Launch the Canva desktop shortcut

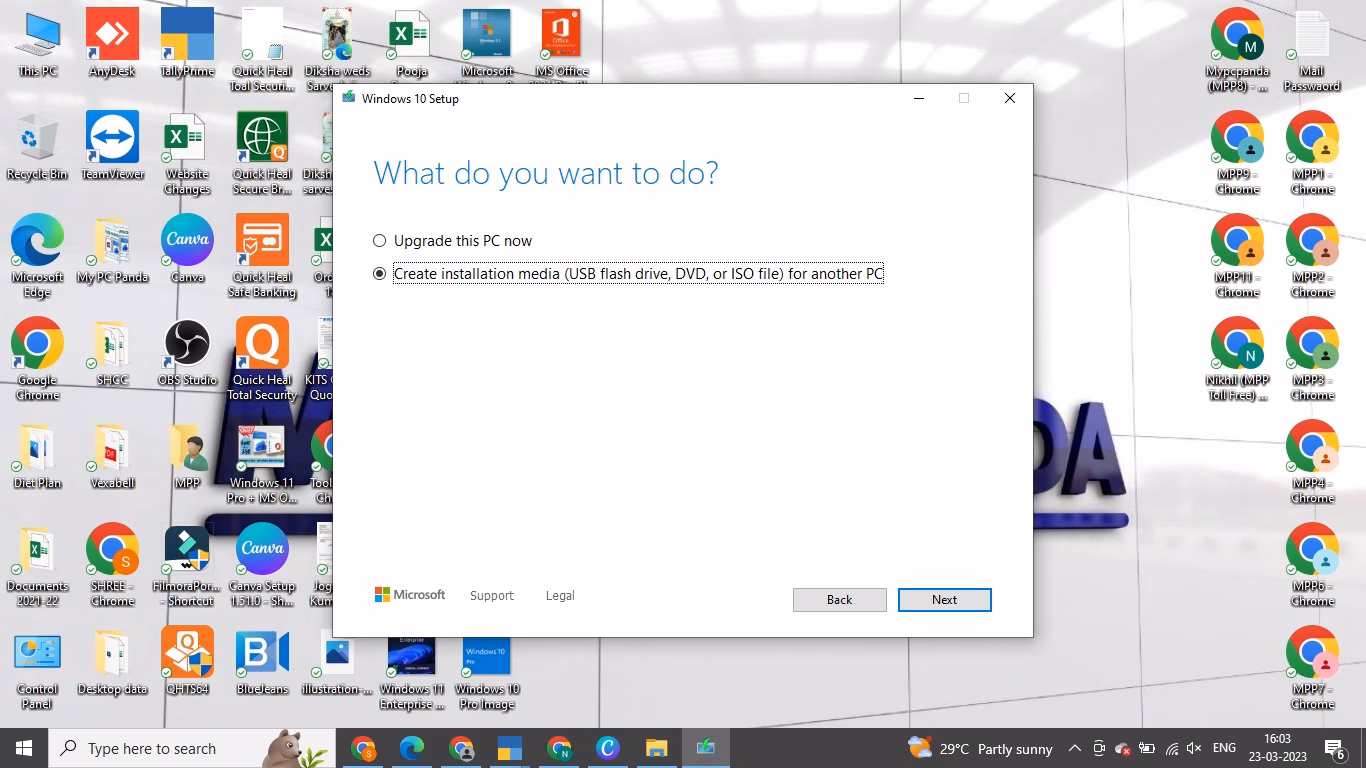click(x=186, y=240)
